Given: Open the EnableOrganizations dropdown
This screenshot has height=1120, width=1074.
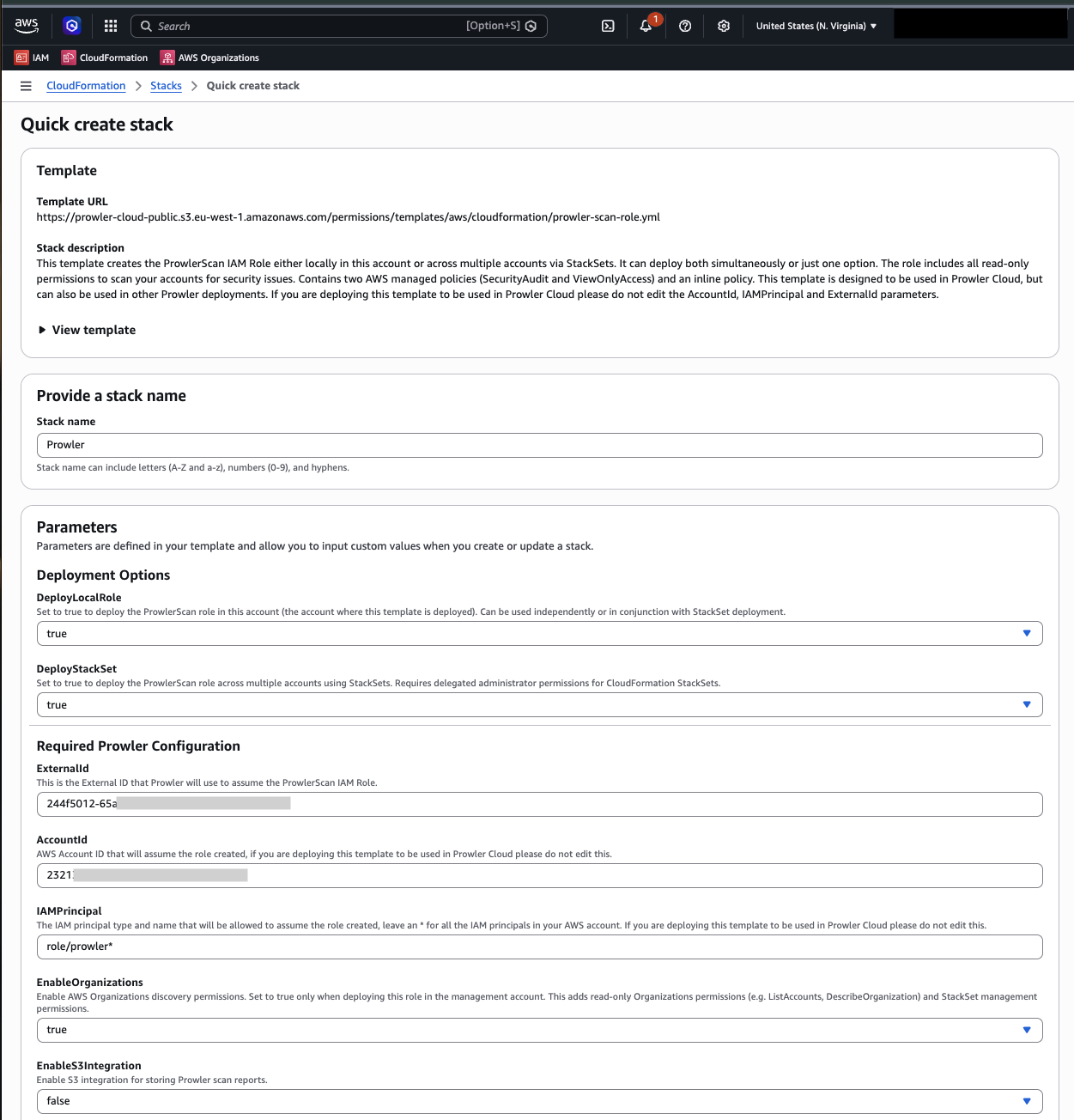Looking at the screenshot, I should point(539,1030).
